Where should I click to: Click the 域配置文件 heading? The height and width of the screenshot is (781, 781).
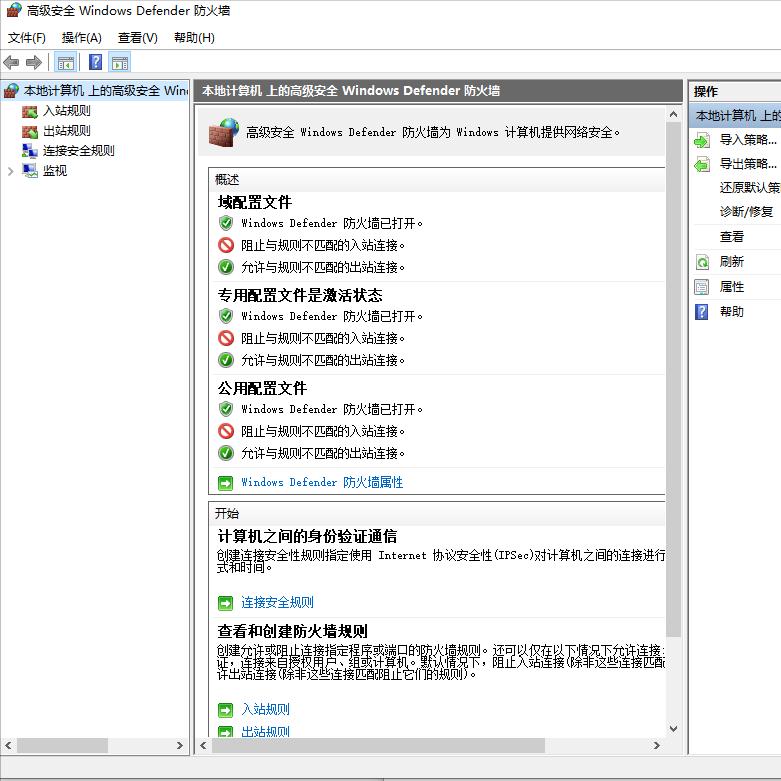[x=255, y=203]
